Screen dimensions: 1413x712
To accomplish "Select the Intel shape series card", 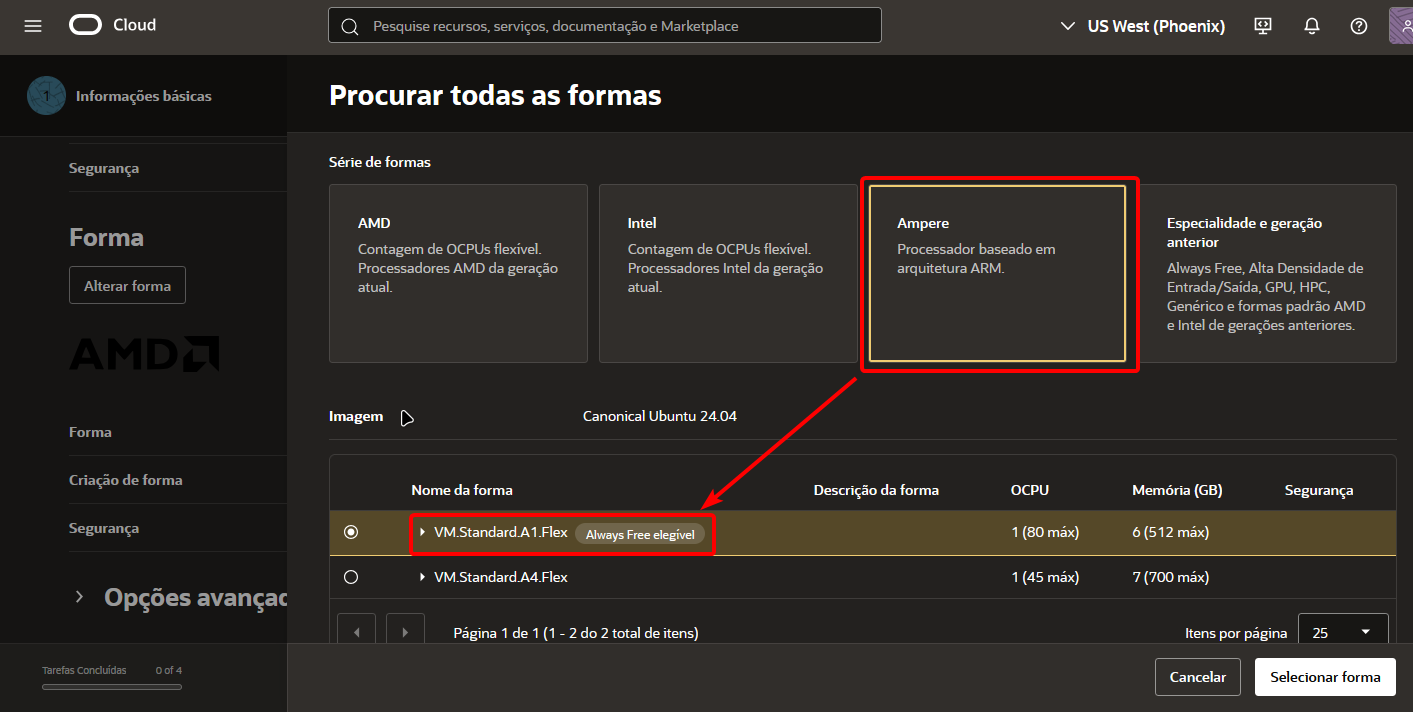I will [x=728, y=273].
